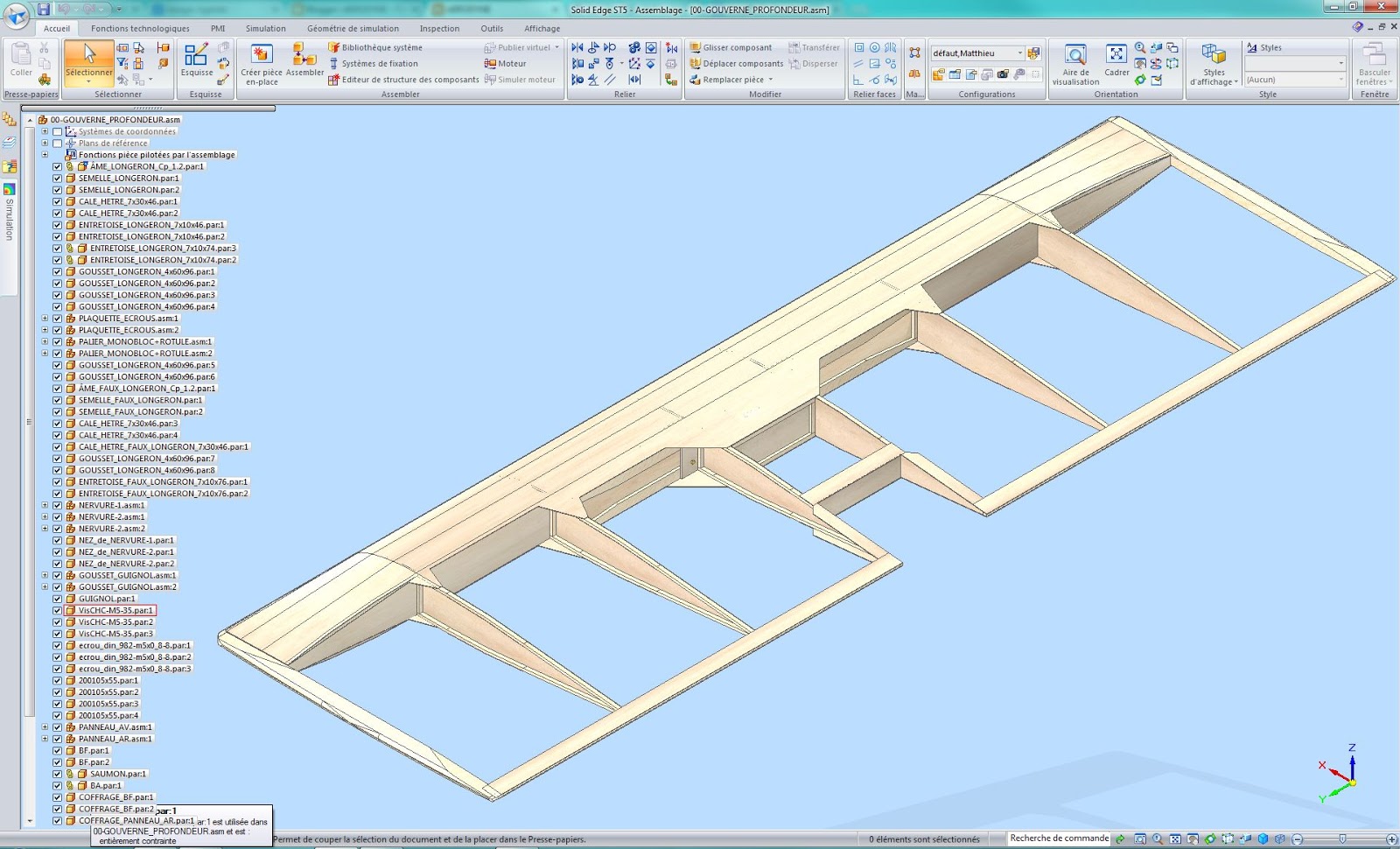Click the Help icon in the title area
The height and width of the screenshot is (849, 1400).
tap(1357, 27)
